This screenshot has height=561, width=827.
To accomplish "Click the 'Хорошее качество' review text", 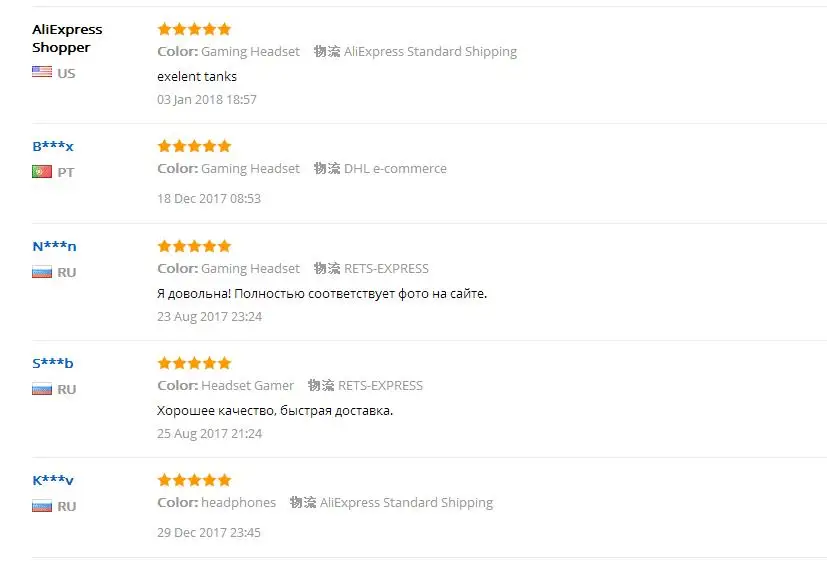I will point(275,411).
